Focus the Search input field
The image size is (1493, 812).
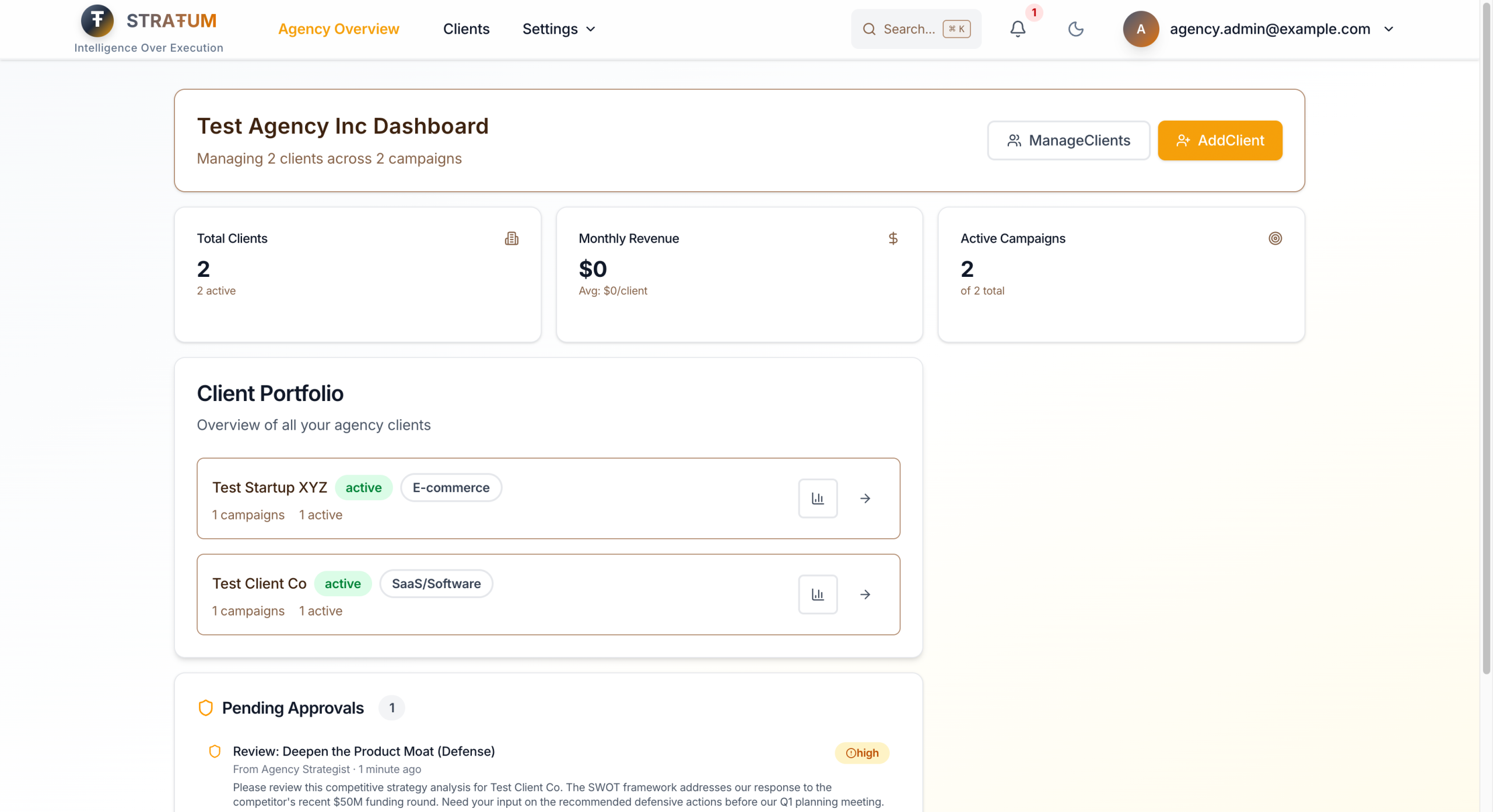point(909,29)
